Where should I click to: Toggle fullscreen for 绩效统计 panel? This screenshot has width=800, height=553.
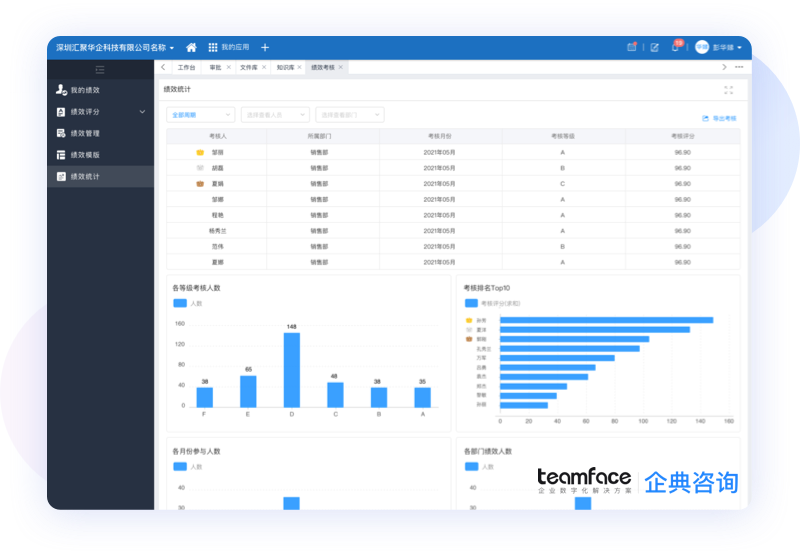[x=728, y=90]
